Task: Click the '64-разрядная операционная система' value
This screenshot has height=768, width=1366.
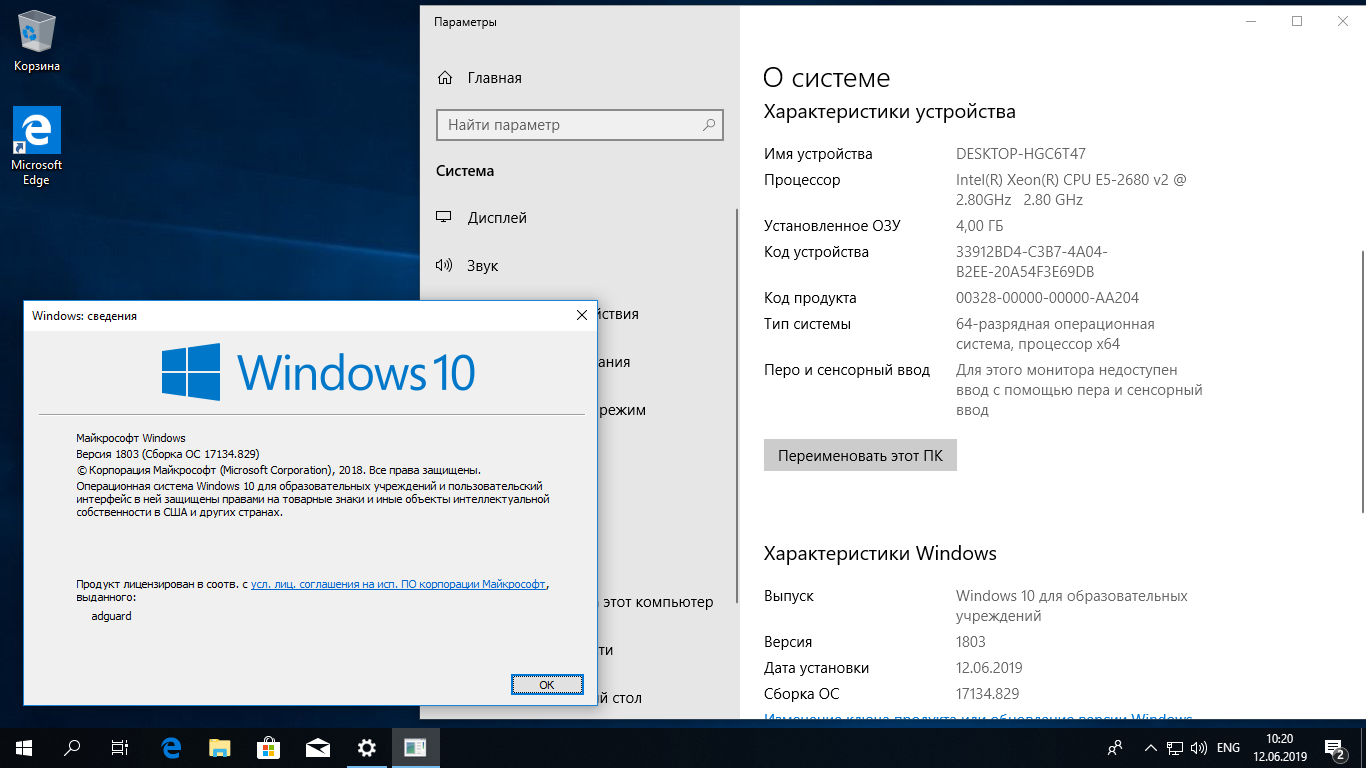Action: [1055, 334]
